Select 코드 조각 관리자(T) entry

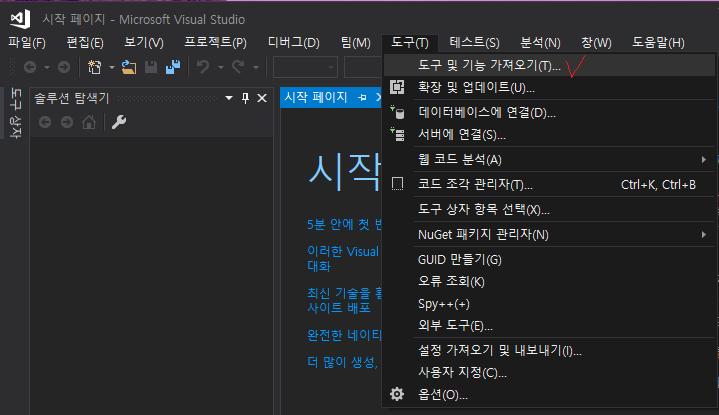tap(549, 184)
